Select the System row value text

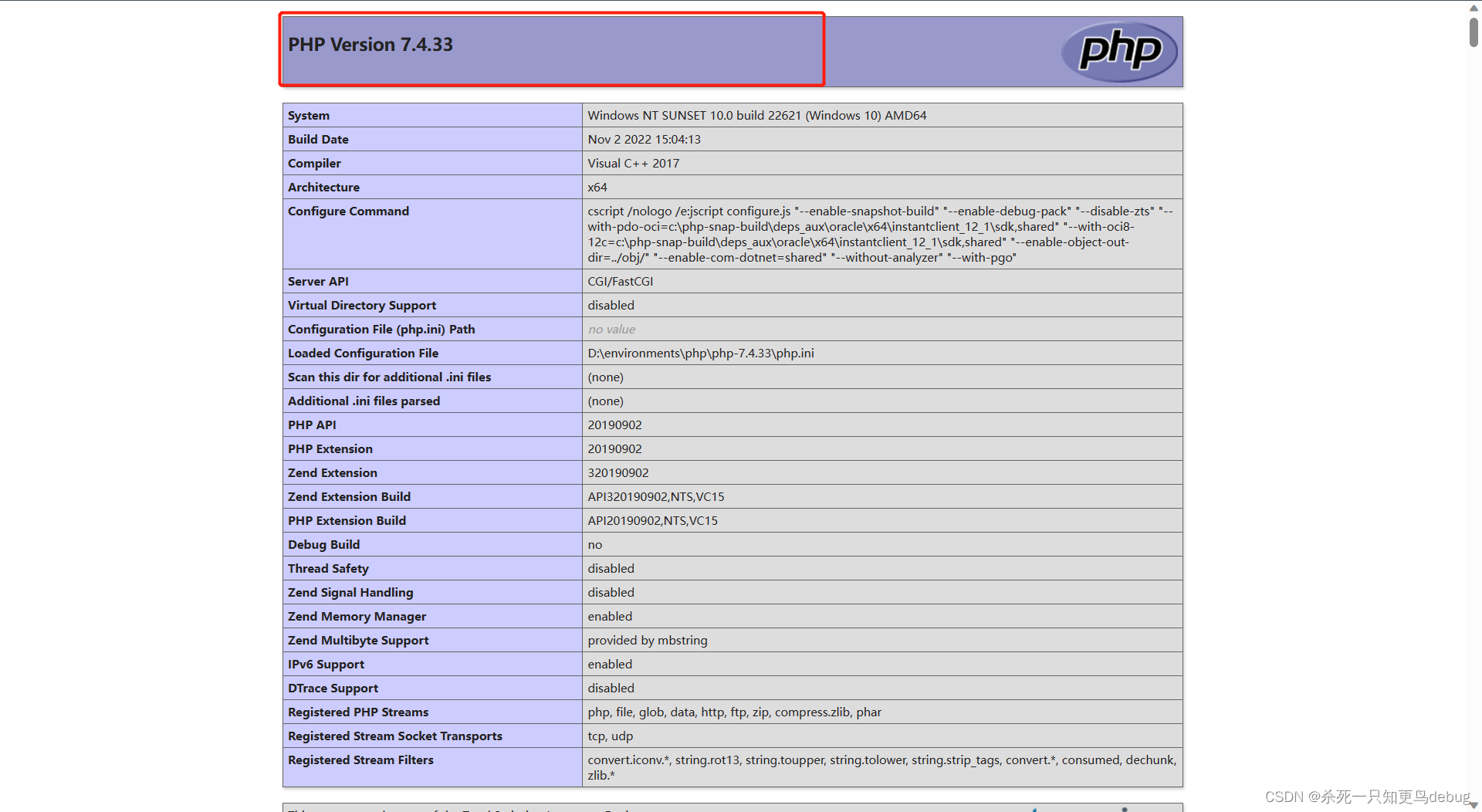[756, 115]
